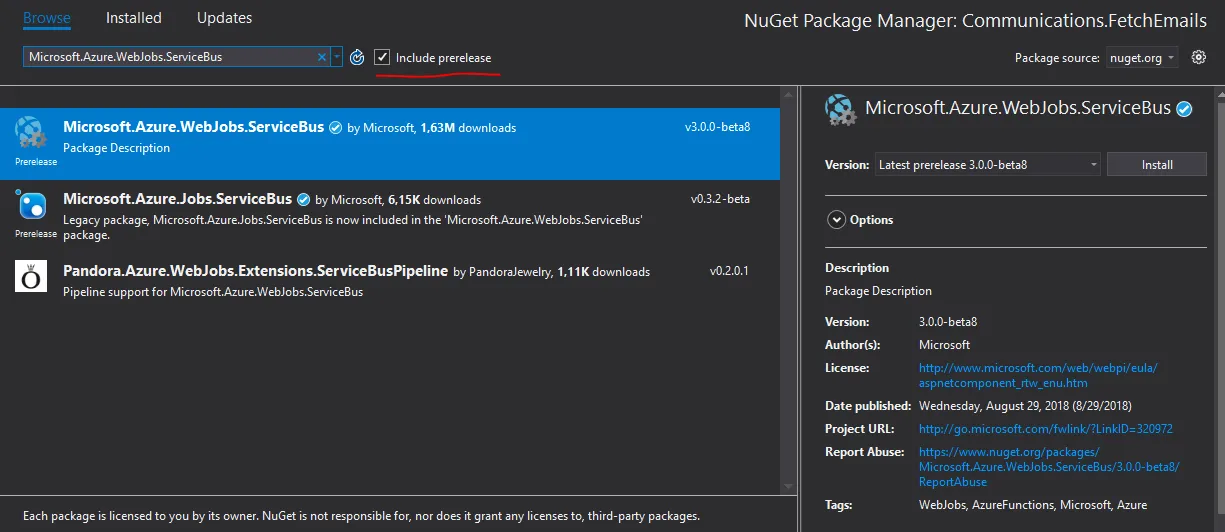Click Pandora ServiceBusPipeline package icon
This screenshot has width=1225, height=532.
tap(30, 276)
